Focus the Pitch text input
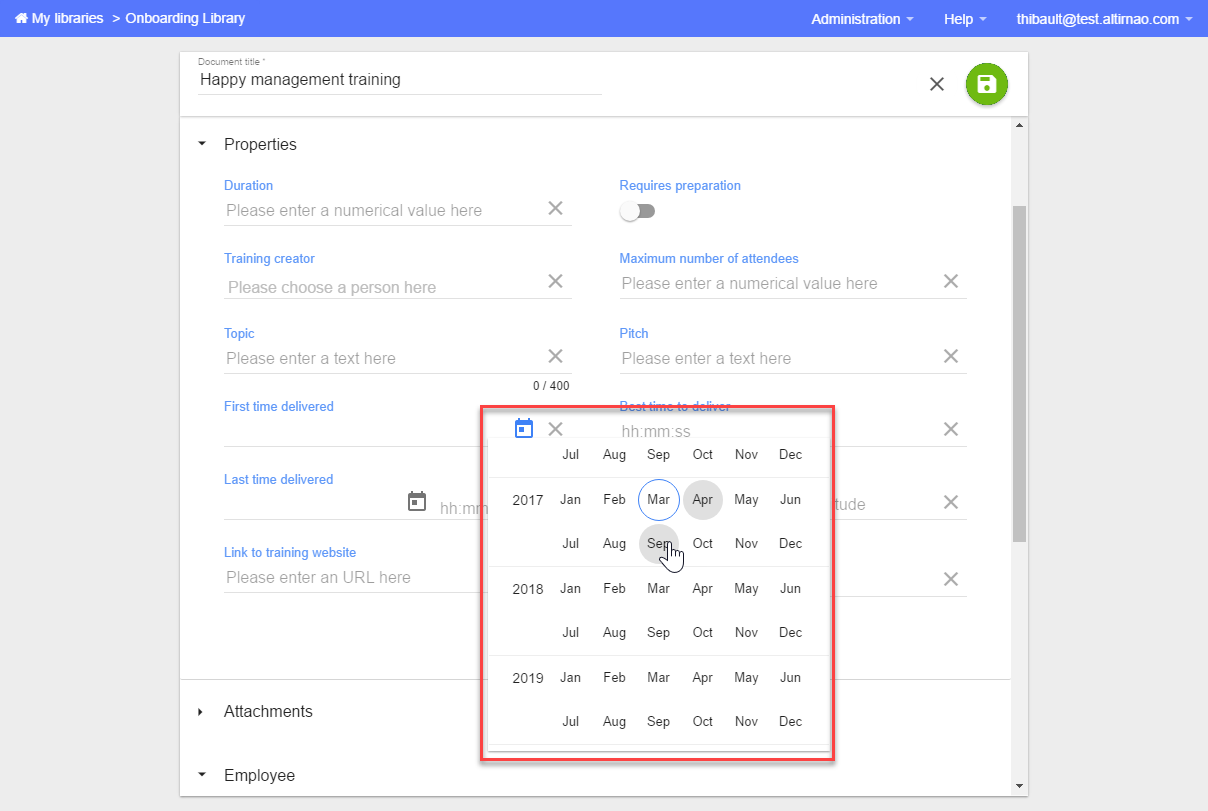This screenshot has height=811, width=1208. click(x=779, y=358)
